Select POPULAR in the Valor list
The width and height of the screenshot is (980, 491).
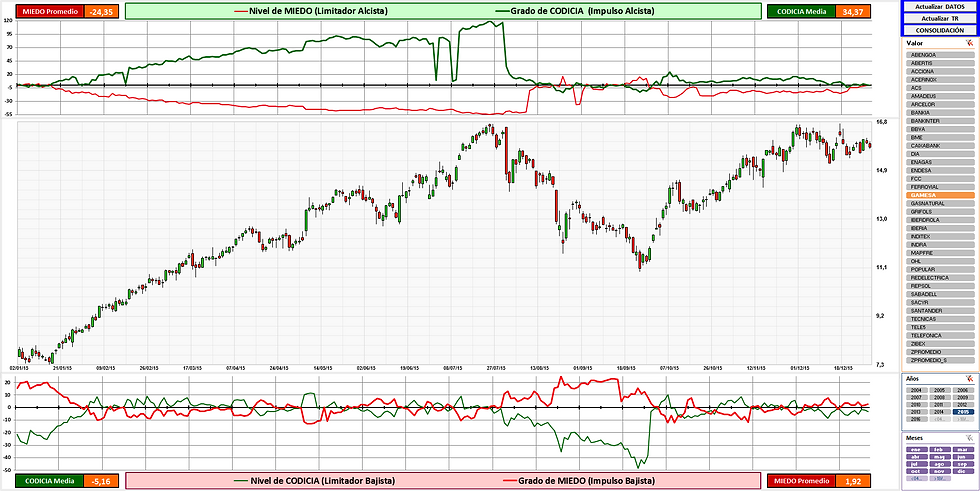[x=940, y=269]
